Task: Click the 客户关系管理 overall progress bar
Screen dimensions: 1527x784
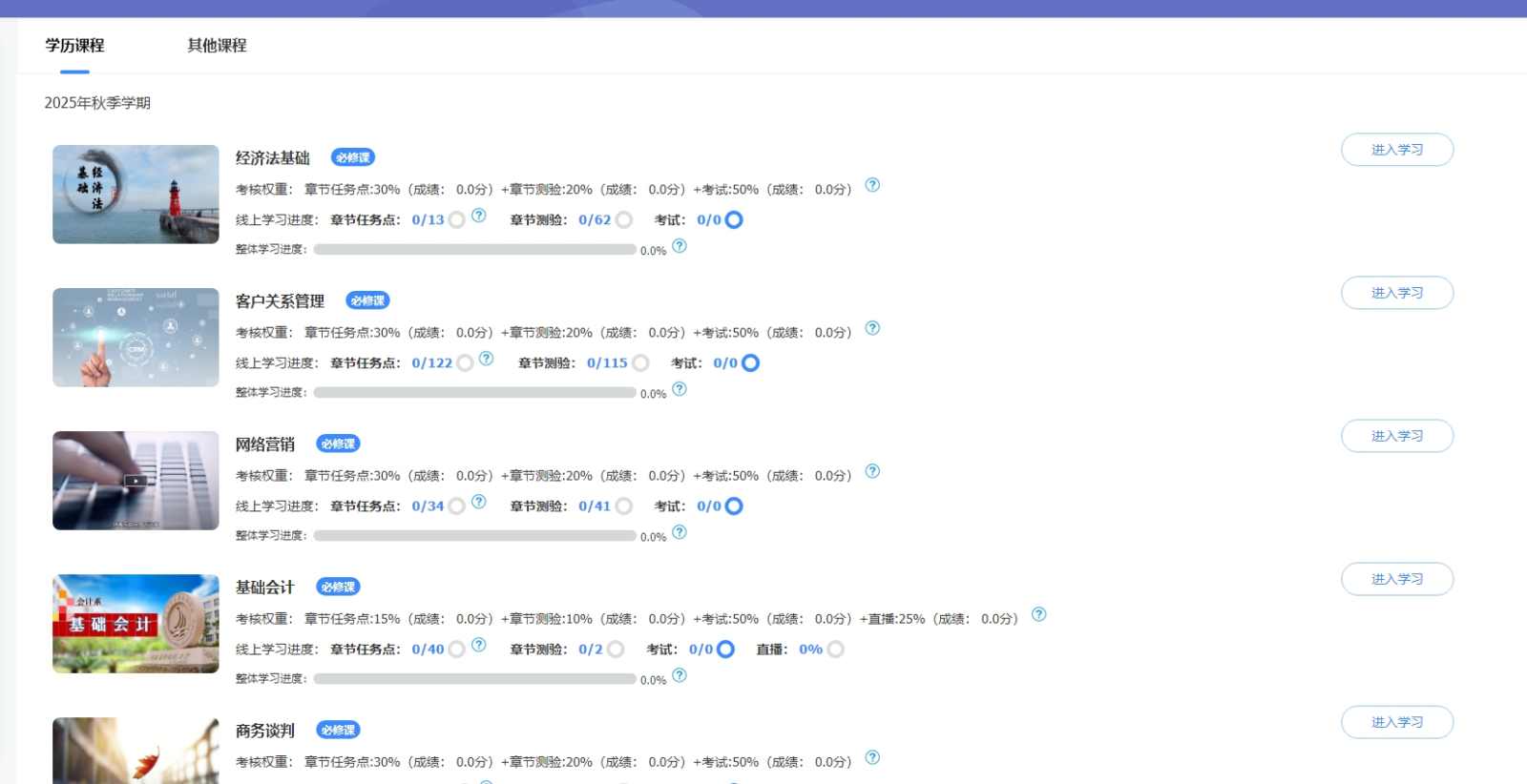Action: 474,392
